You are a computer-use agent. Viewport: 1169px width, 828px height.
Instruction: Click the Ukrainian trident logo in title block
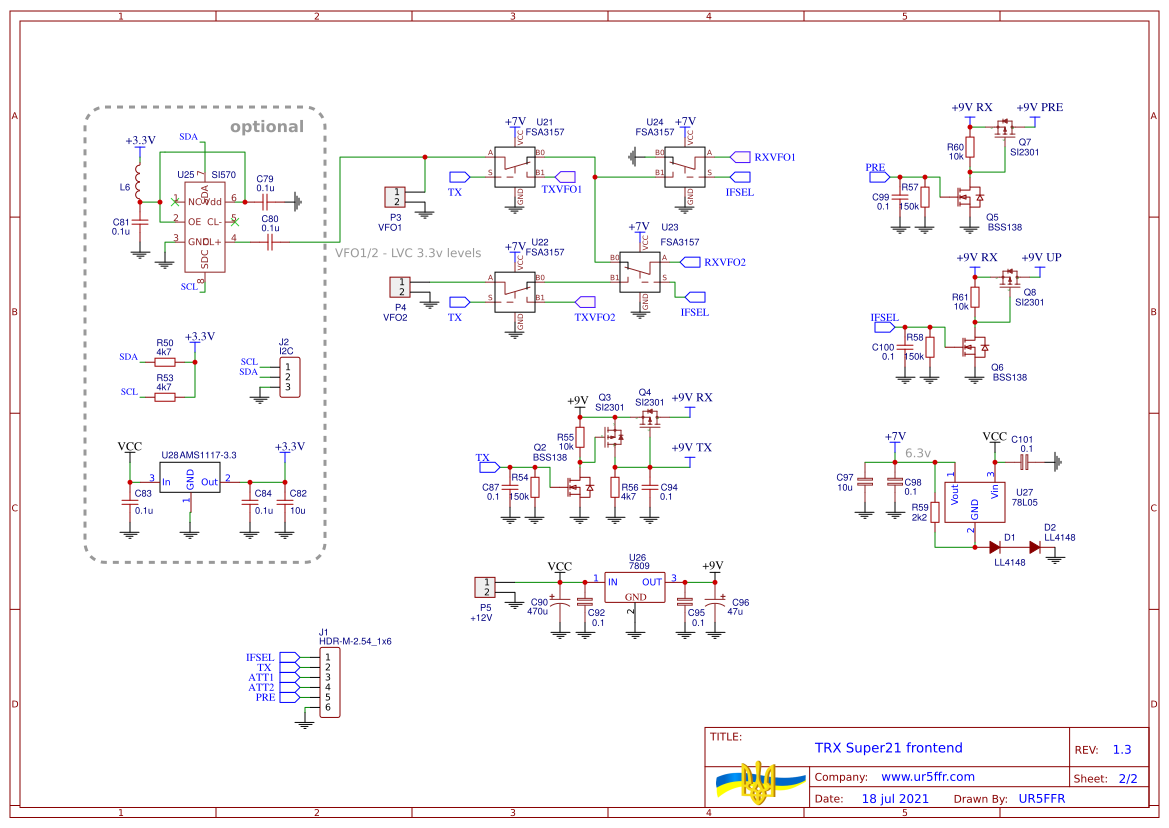coord(759,785)
